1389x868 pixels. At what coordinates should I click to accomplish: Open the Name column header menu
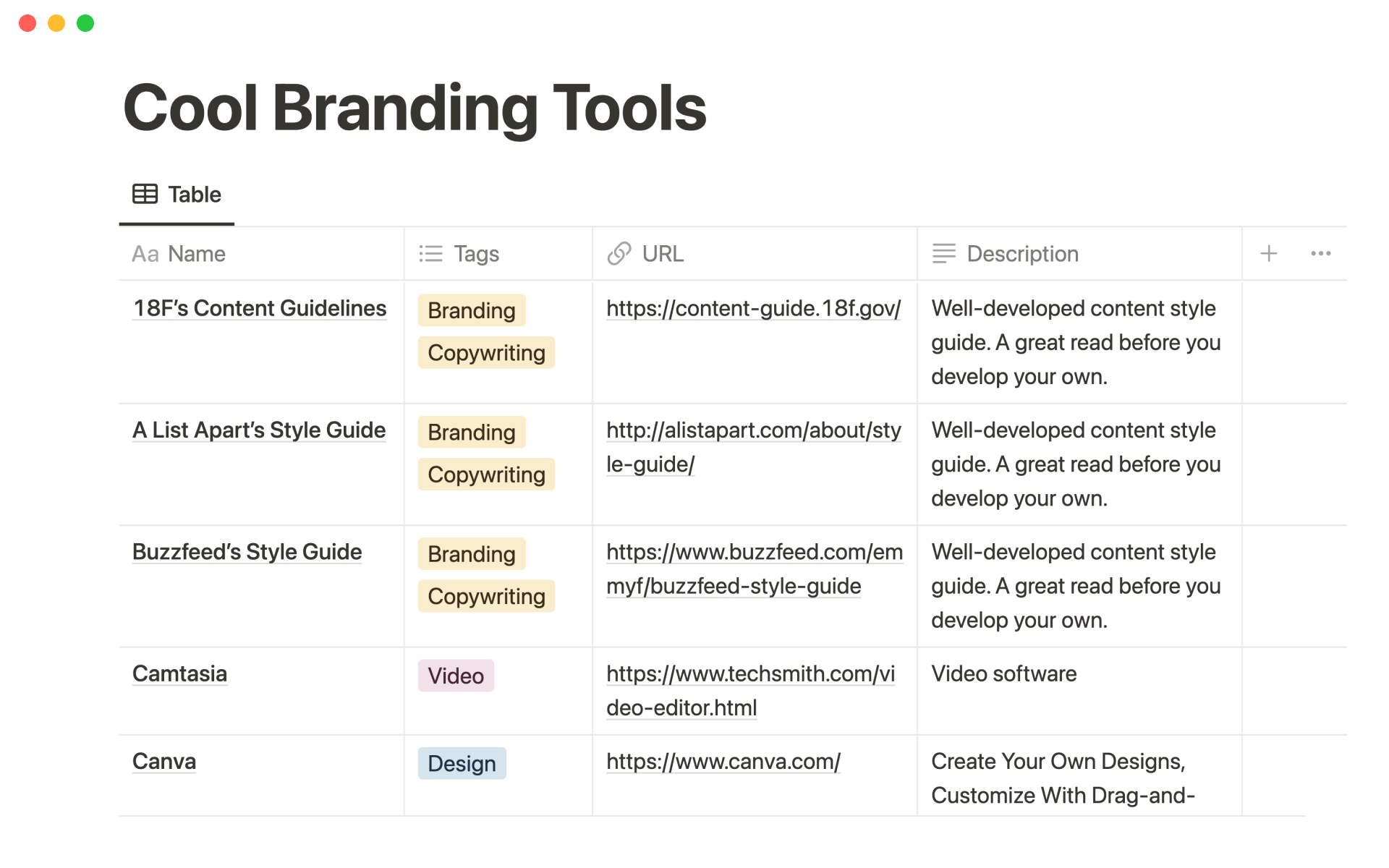point(197,254)
